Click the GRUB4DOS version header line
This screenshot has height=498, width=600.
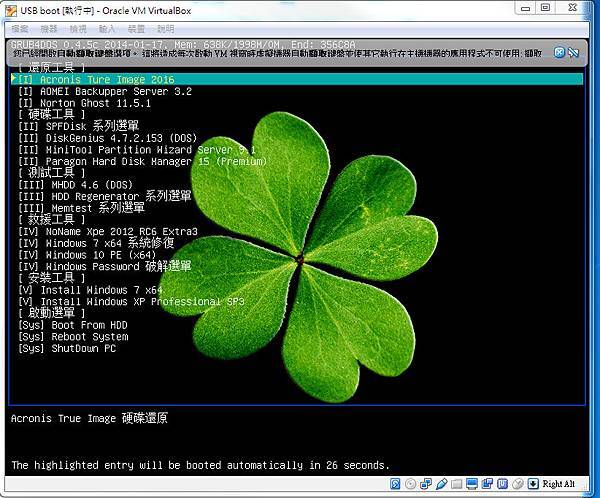coord(183,44)
